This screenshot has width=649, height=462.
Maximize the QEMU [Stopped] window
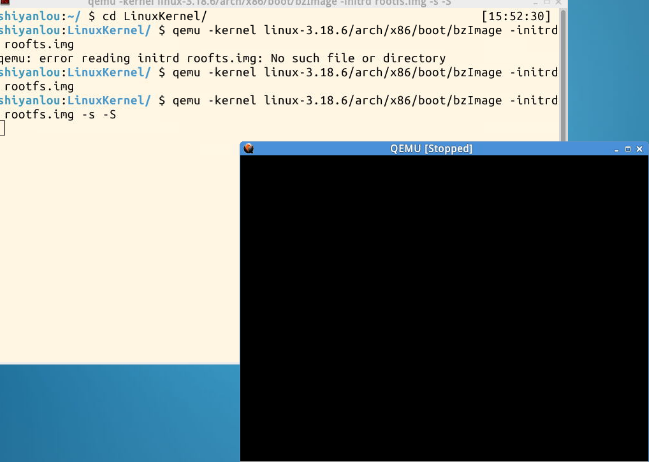pos(628,149)
